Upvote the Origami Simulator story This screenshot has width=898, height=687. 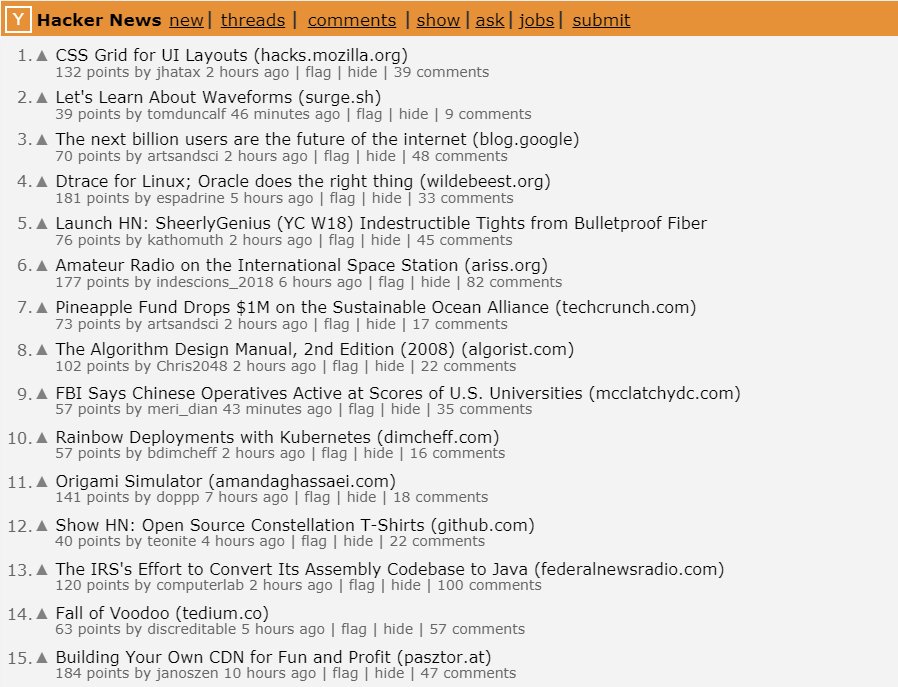(x=42, y=482)
